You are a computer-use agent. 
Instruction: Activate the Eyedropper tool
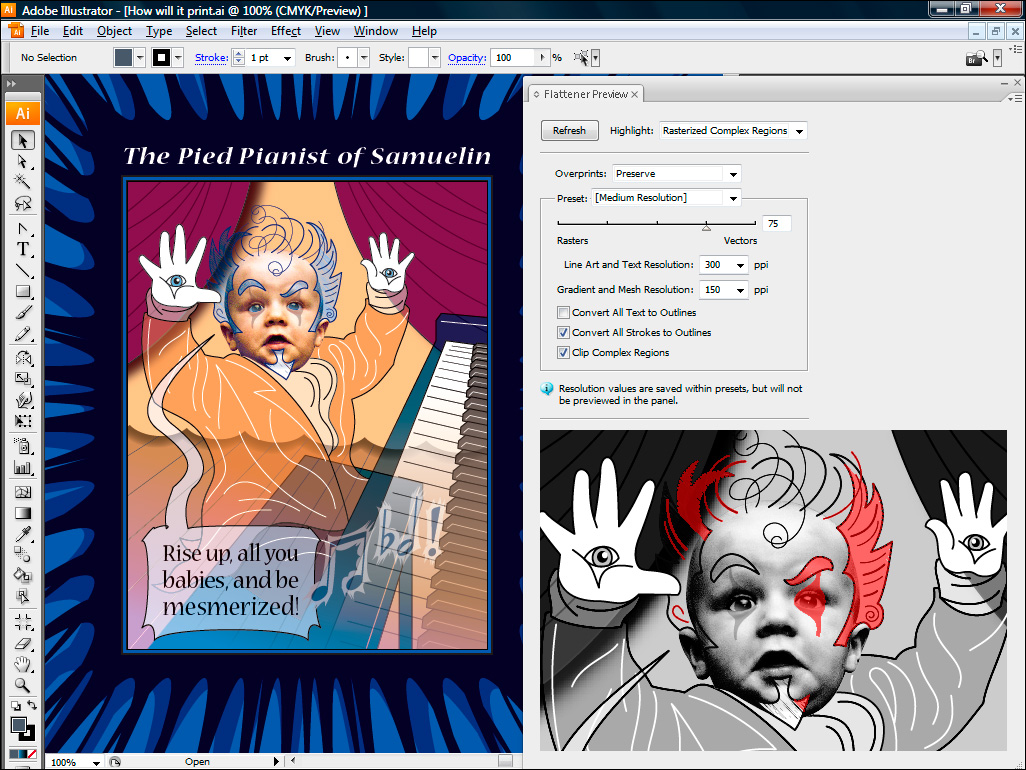[x=22, y=533]
